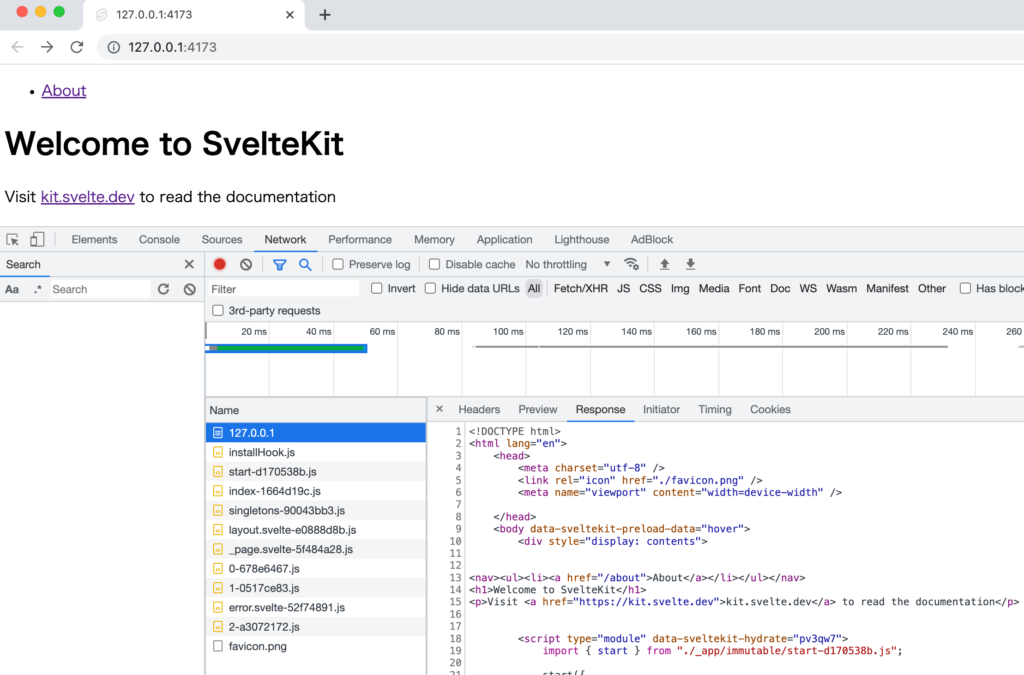Tick the 3rd-party requests checkbox
This screenshot has height=675, width=1024.
click(219, 311)
